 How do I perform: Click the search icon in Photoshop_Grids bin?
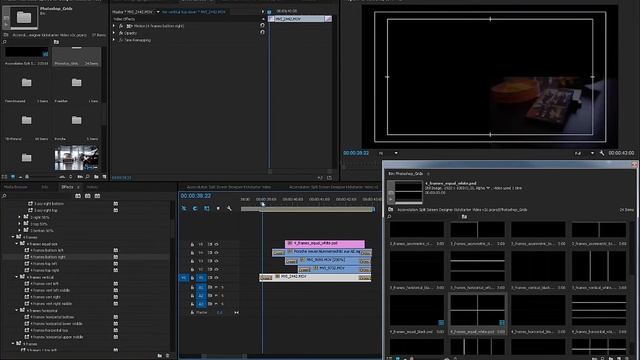(389, 216)
